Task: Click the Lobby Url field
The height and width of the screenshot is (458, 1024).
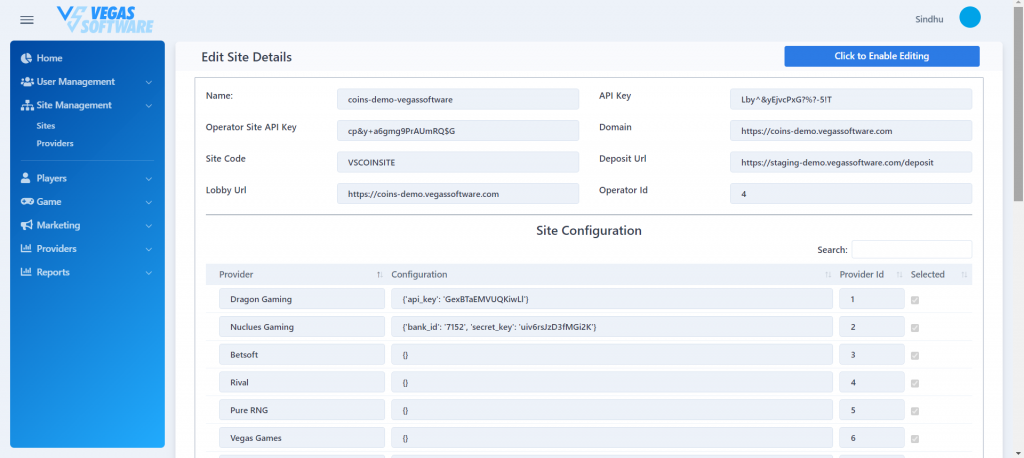Action: (458, 193)
